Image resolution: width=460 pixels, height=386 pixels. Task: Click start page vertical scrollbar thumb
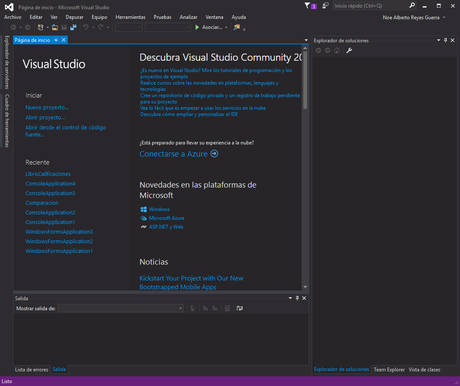pyautogui.click(x=305, y=80)
